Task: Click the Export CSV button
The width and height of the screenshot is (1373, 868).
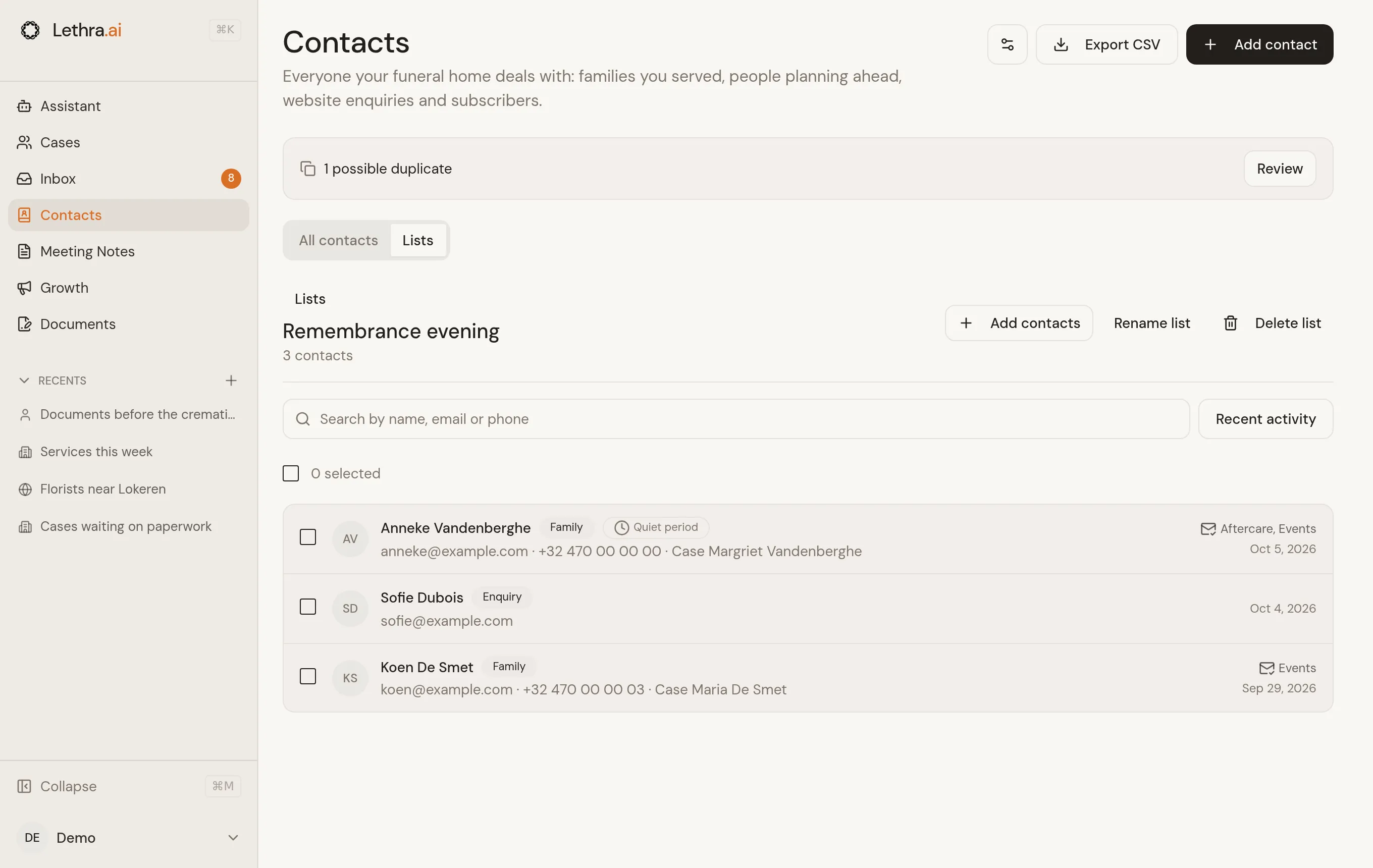Action: 1106,44
